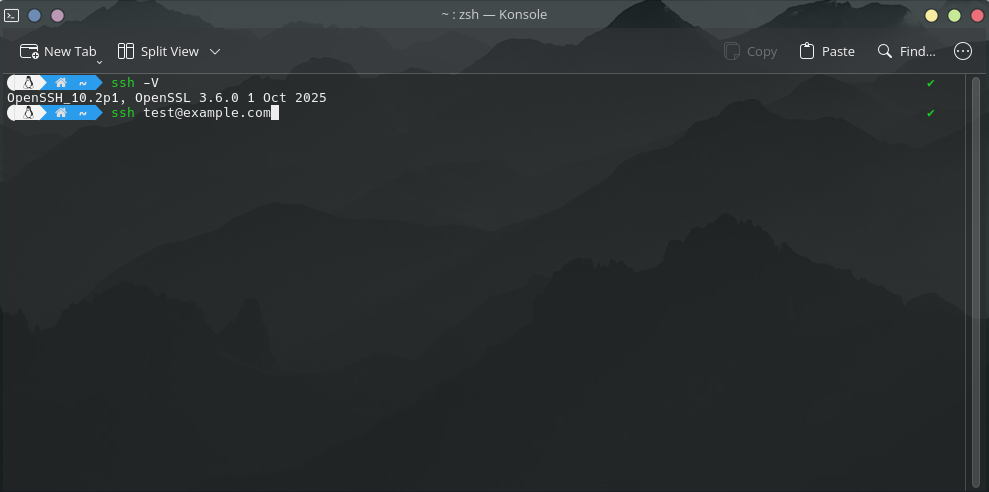Viewport: 989px width, 492px height.
Task: Click the New Tab icon
Action: coord(29,51)
